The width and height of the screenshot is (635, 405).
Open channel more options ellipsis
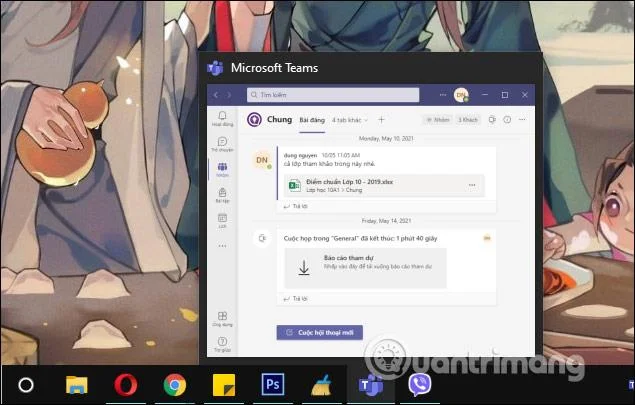pos(522,119)
